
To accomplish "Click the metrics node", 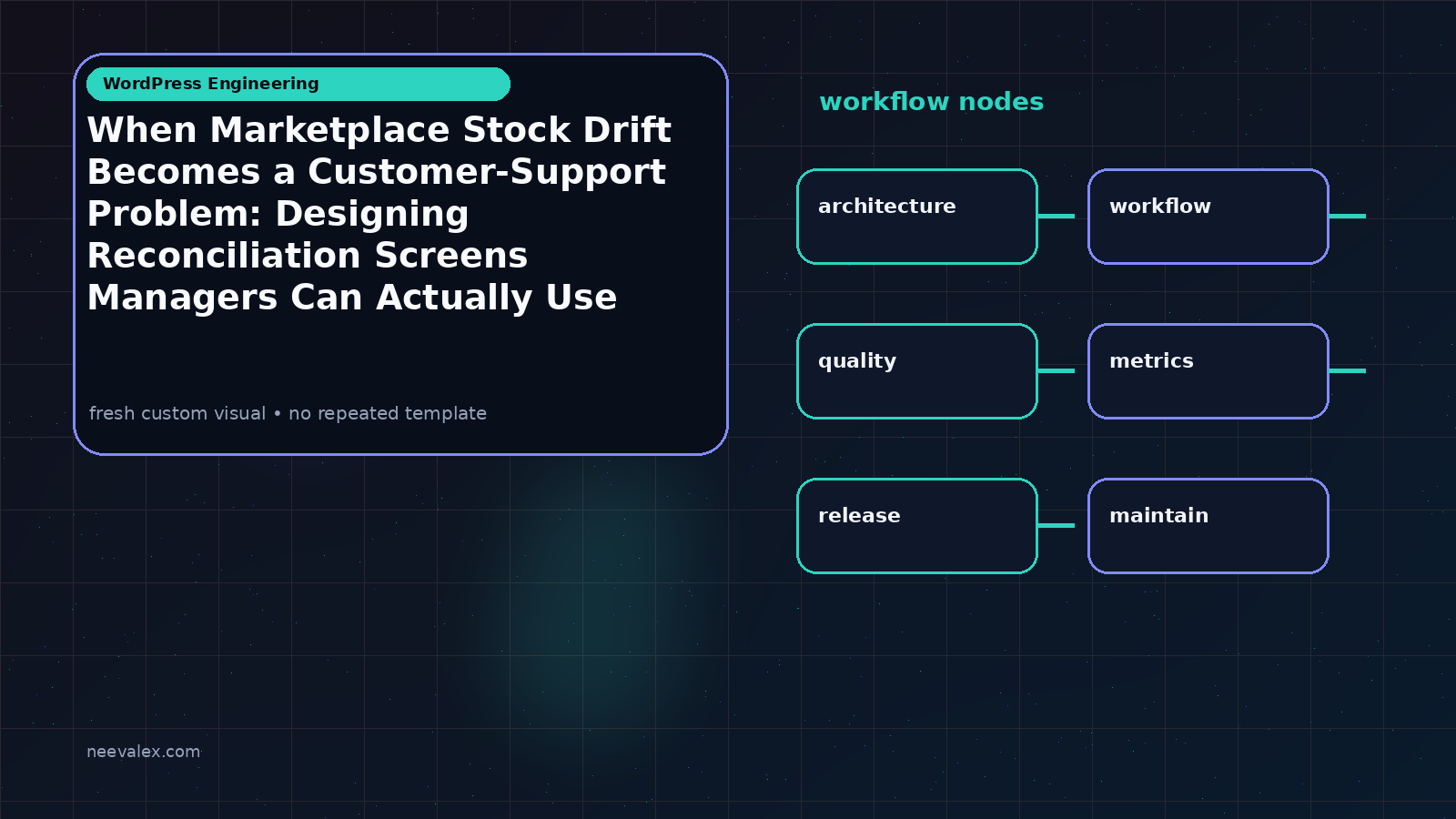I will (x=1208, y=371).
